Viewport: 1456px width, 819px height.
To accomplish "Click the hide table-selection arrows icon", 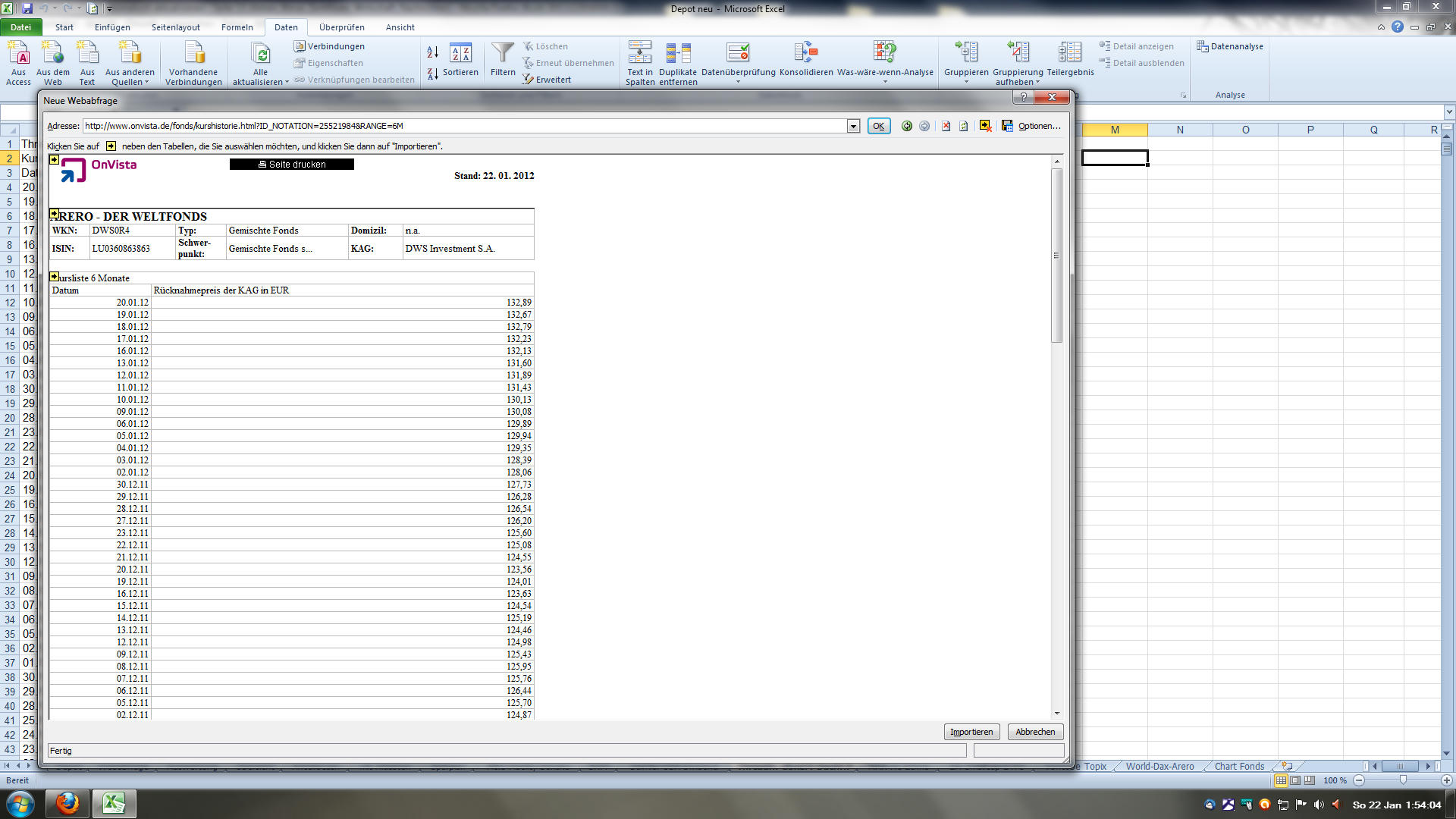I will 985,126.
